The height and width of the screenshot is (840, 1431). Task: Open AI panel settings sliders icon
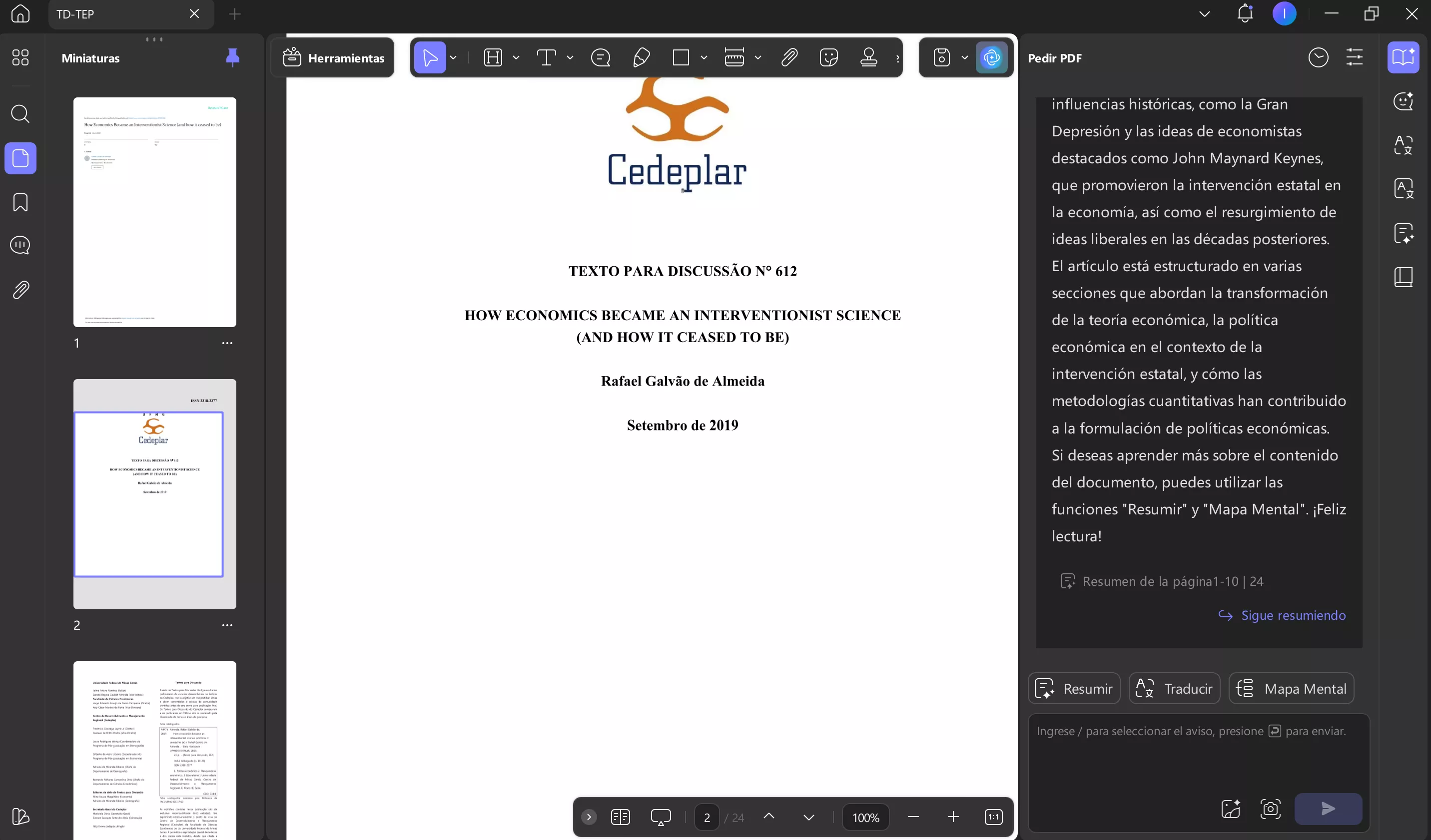point(1355,57)
